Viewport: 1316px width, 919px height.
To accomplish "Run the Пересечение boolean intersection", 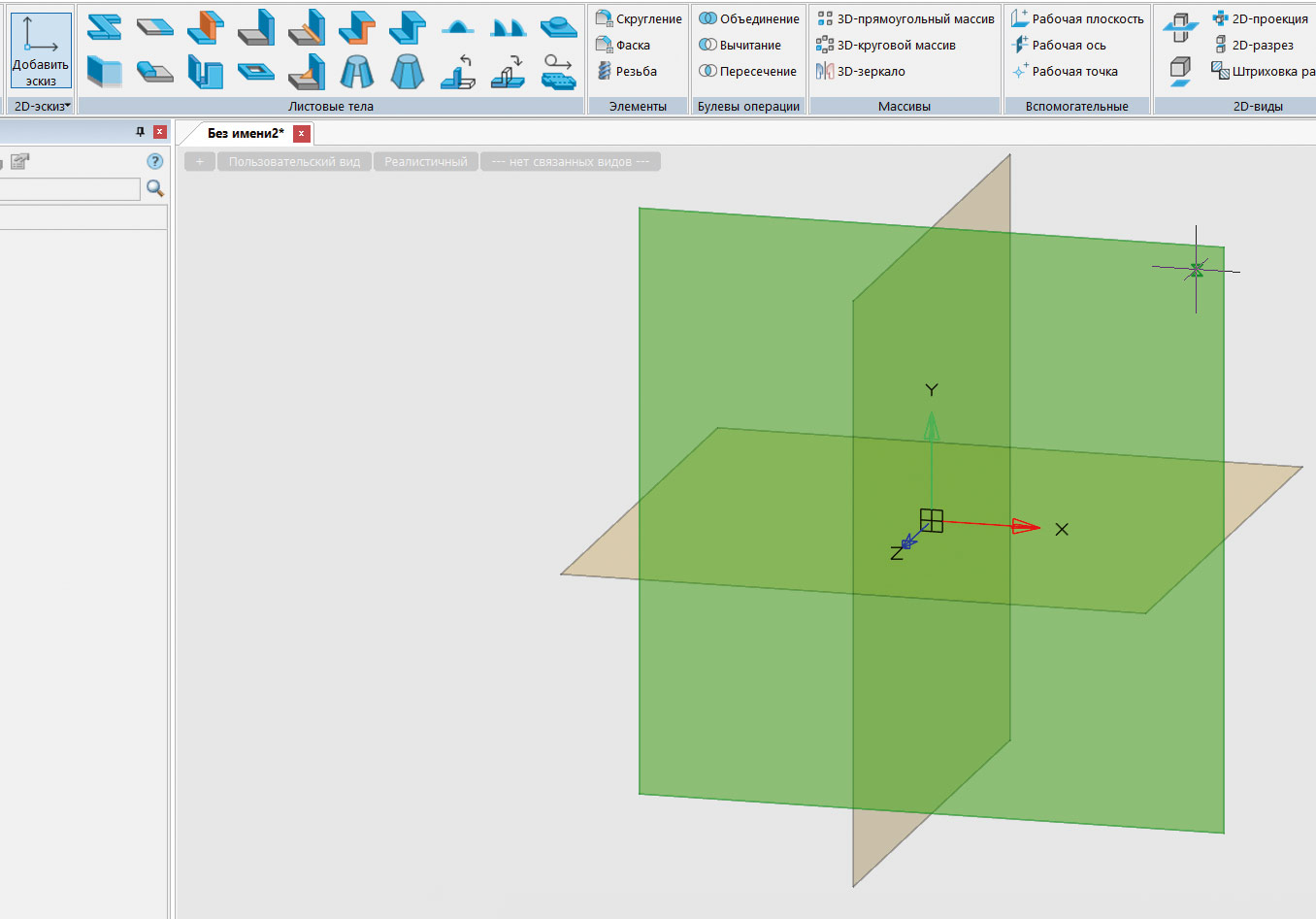I will point(747,71).
